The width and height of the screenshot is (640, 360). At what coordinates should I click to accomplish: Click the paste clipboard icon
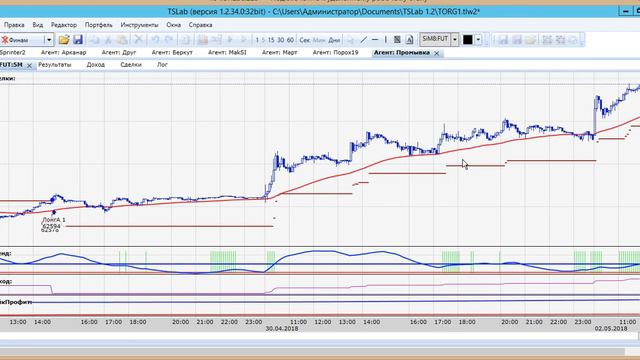(122, 40)
